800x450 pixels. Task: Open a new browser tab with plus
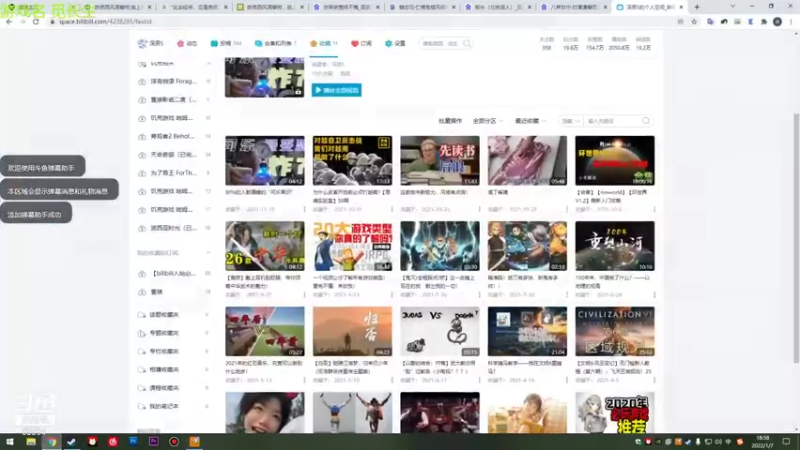(697, 7)
